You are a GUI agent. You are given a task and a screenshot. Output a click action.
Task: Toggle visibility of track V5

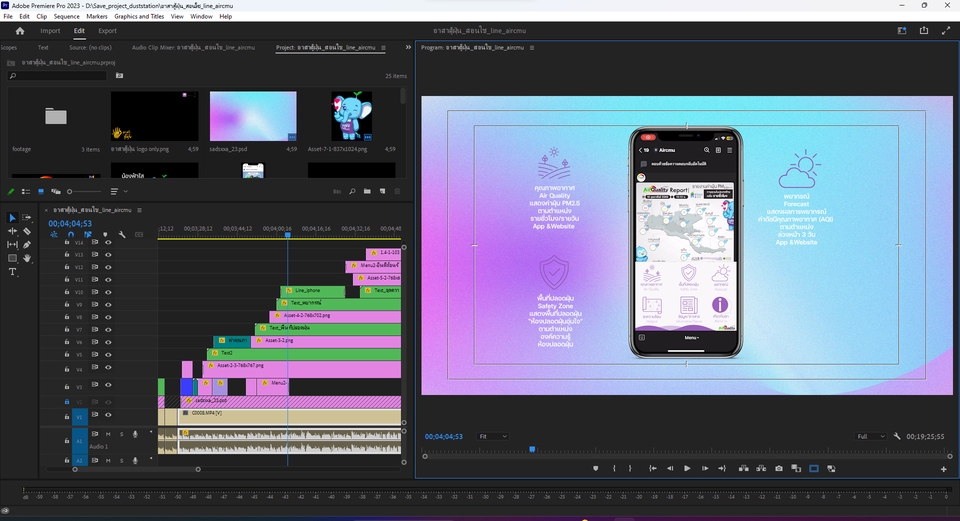click(108, 354)
